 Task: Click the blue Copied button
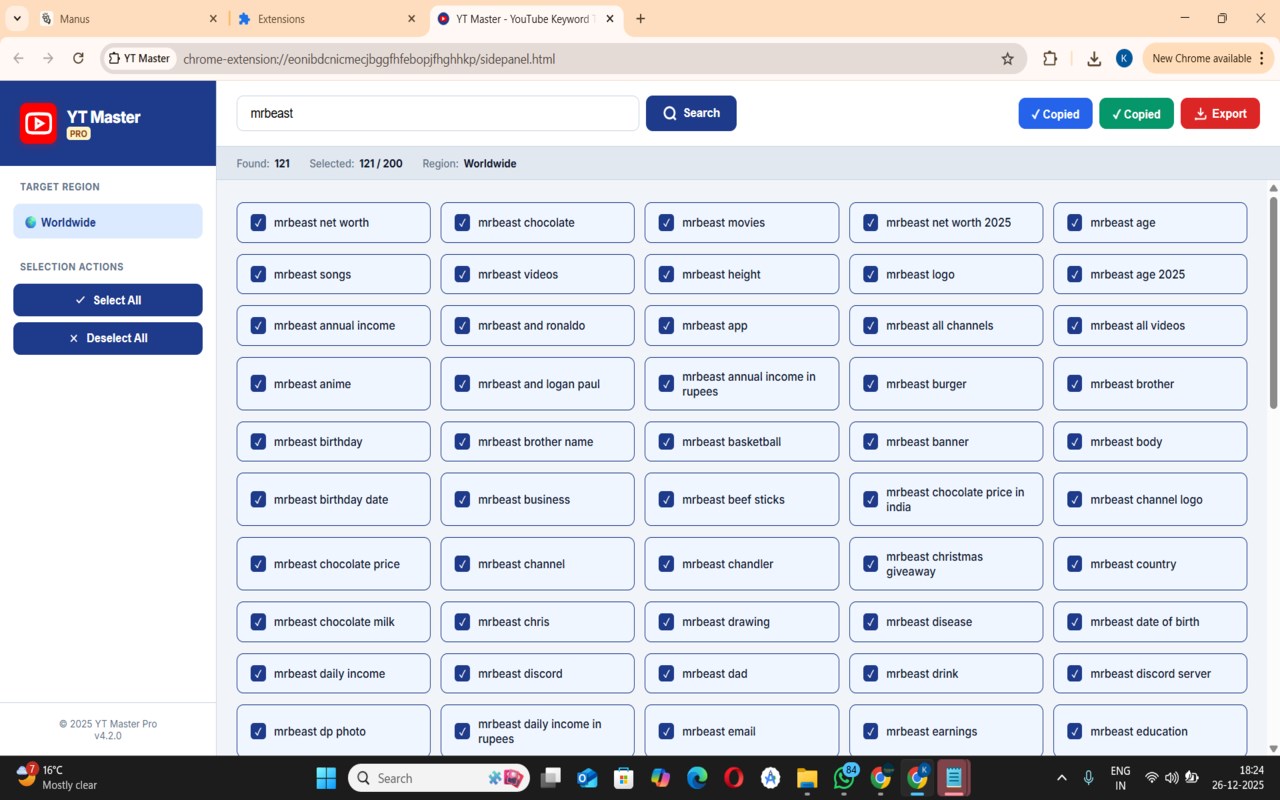click(1056, 114)
